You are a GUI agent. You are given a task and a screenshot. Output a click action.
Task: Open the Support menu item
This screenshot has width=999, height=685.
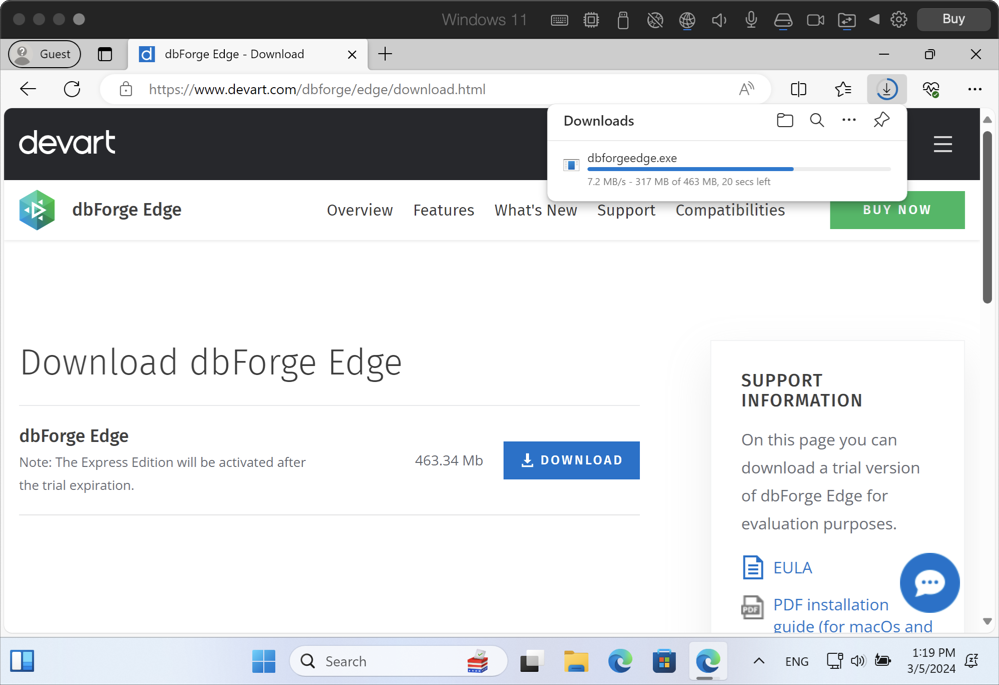point(626,210)
